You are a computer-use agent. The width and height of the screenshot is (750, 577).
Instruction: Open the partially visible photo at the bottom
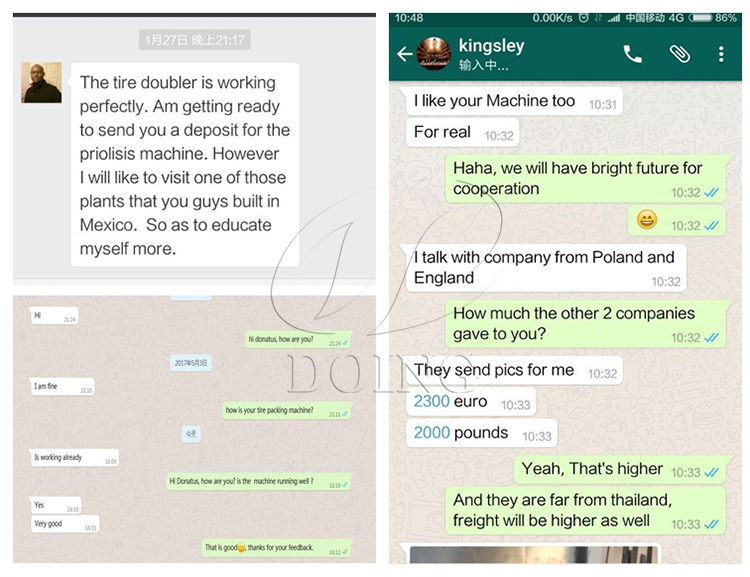coord(533,554)
